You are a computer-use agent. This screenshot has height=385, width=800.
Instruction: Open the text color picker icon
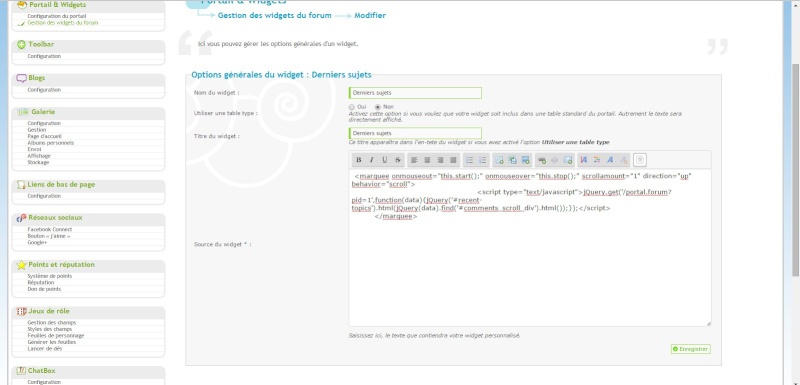pyautogui.click(x=597, y=160)
